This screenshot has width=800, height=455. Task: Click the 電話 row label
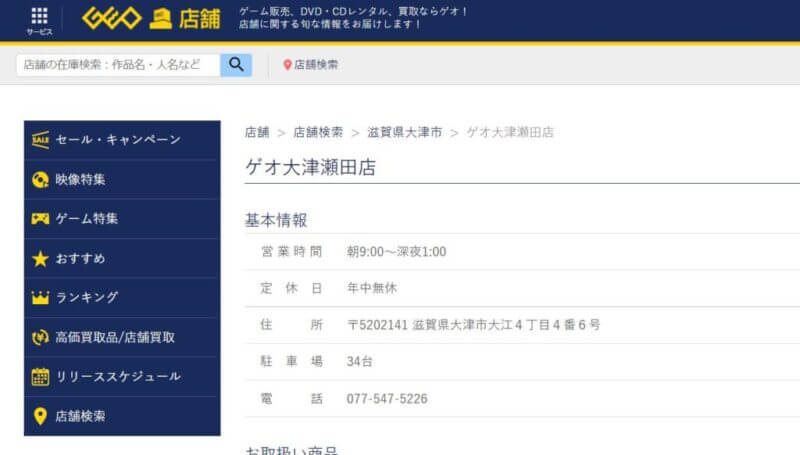tap(292, 399)
